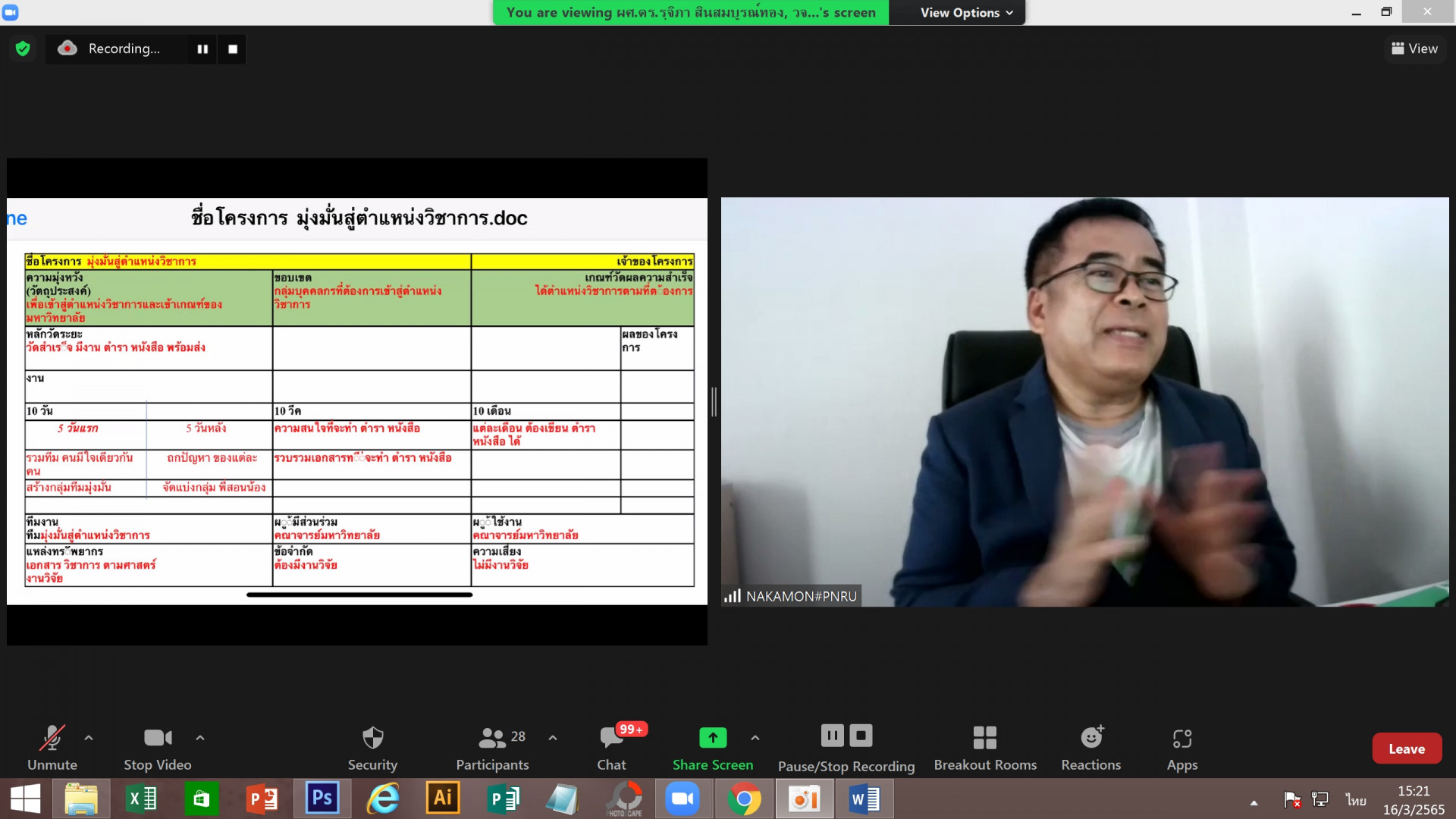This screenshot has height=819, width=1456.
Task: Click the Zoom logo in the title bar
Action: click(11, 12)
